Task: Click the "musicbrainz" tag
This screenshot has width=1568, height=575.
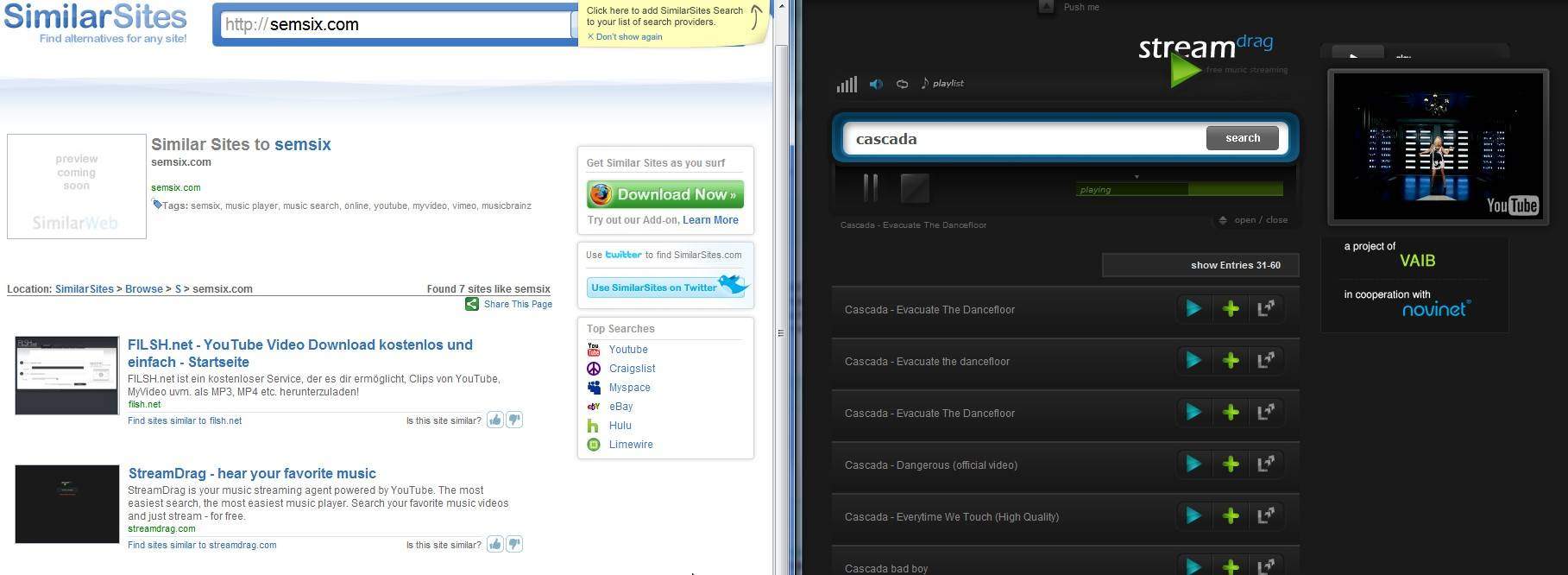Action: (x=507, y=205)
